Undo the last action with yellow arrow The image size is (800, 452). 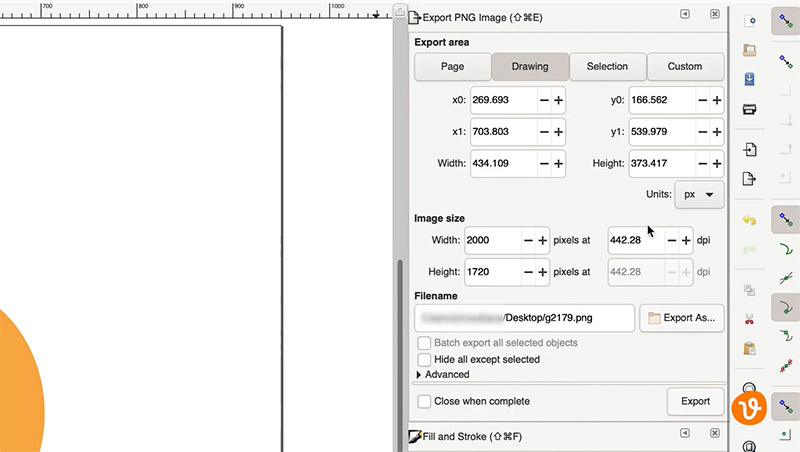pyautogui.click(x=749, y=220)
